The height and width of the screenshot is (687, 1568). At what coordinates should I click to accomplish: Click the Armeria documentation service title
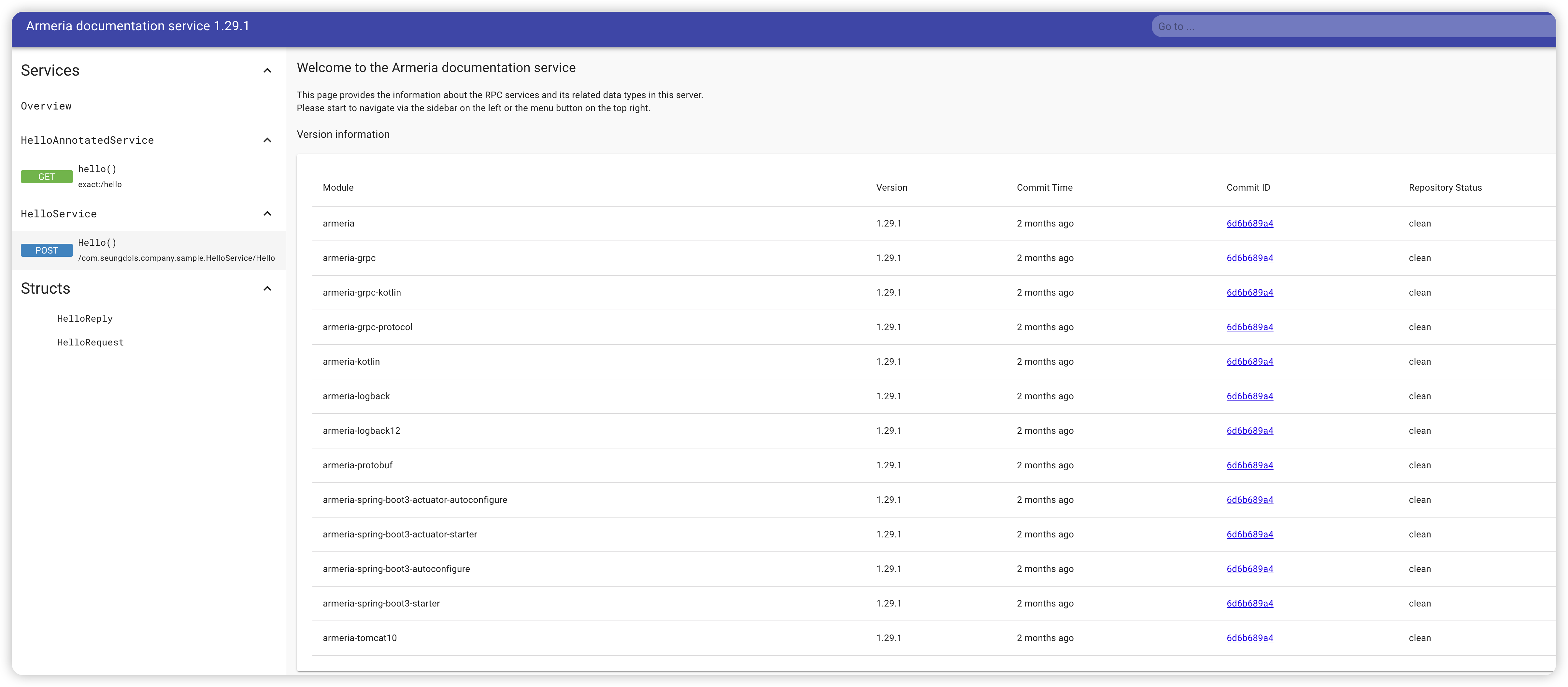pyautogui.click(x=137, y=26)
